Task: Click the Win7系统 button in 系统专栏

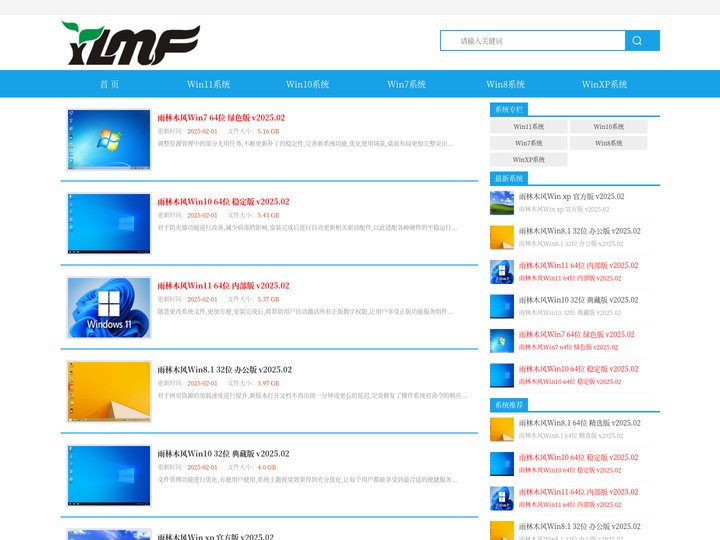Action: (529, 143)
